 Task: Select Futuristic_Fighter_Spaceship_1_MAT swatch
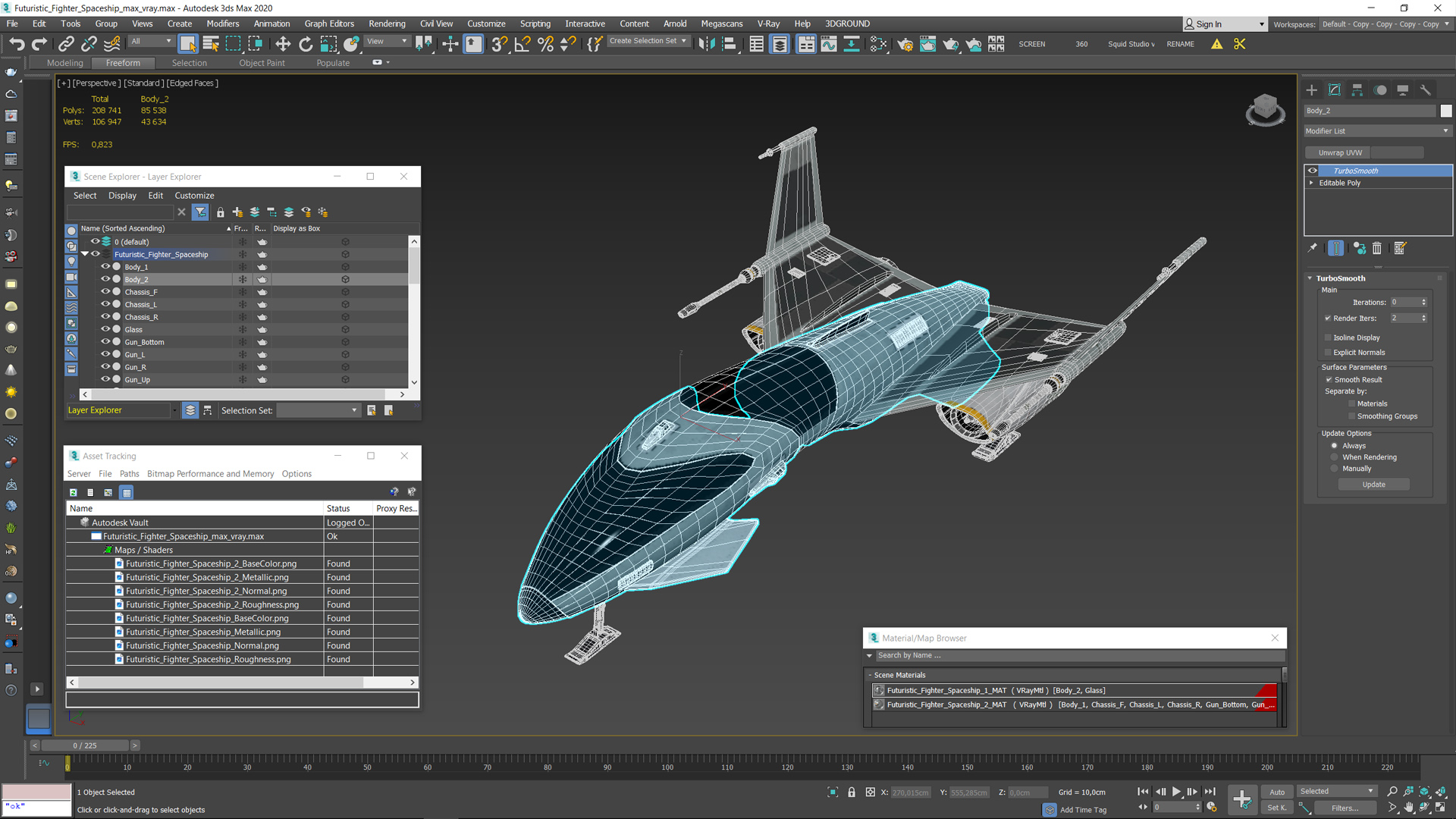click(x=877, y=690)
